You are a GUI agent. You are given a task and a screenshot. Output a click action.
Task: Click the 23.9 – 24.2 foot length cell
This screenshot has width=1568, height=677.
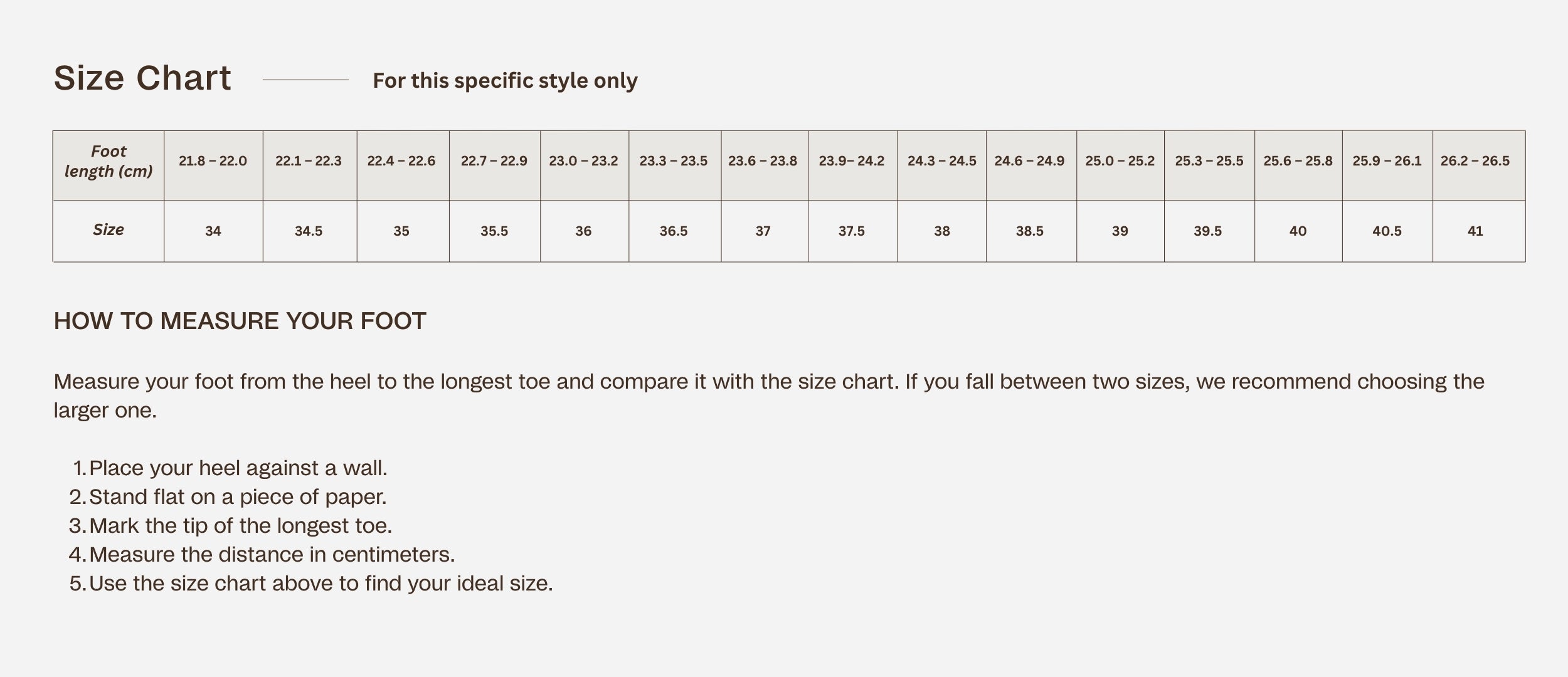coord(852,161)
